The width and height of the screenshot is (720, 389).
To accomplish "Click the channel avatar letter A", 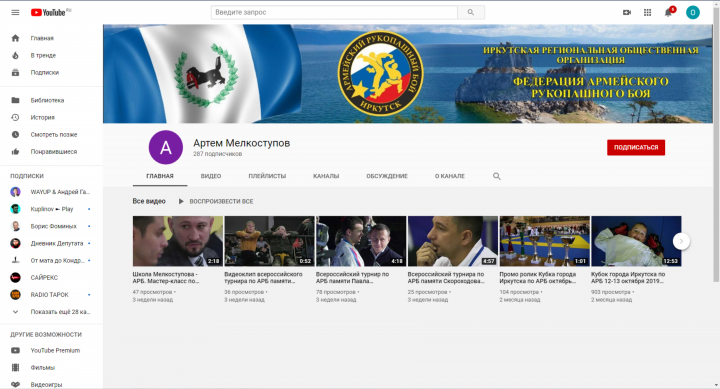I will 165,147.
